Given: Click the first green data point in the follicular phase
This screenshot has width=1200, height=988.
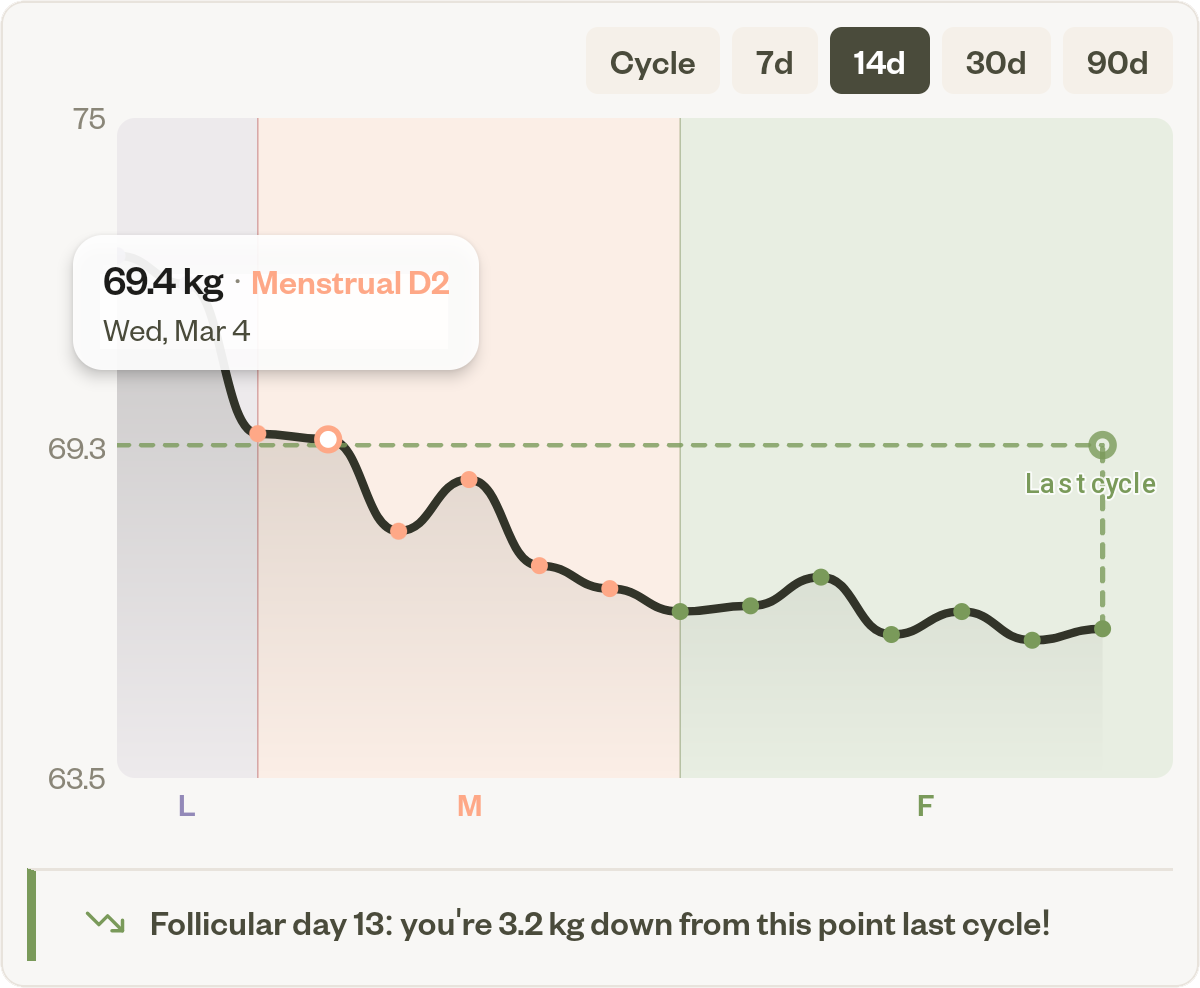Looking at the screenshot, I should click(x=680, y=611).
